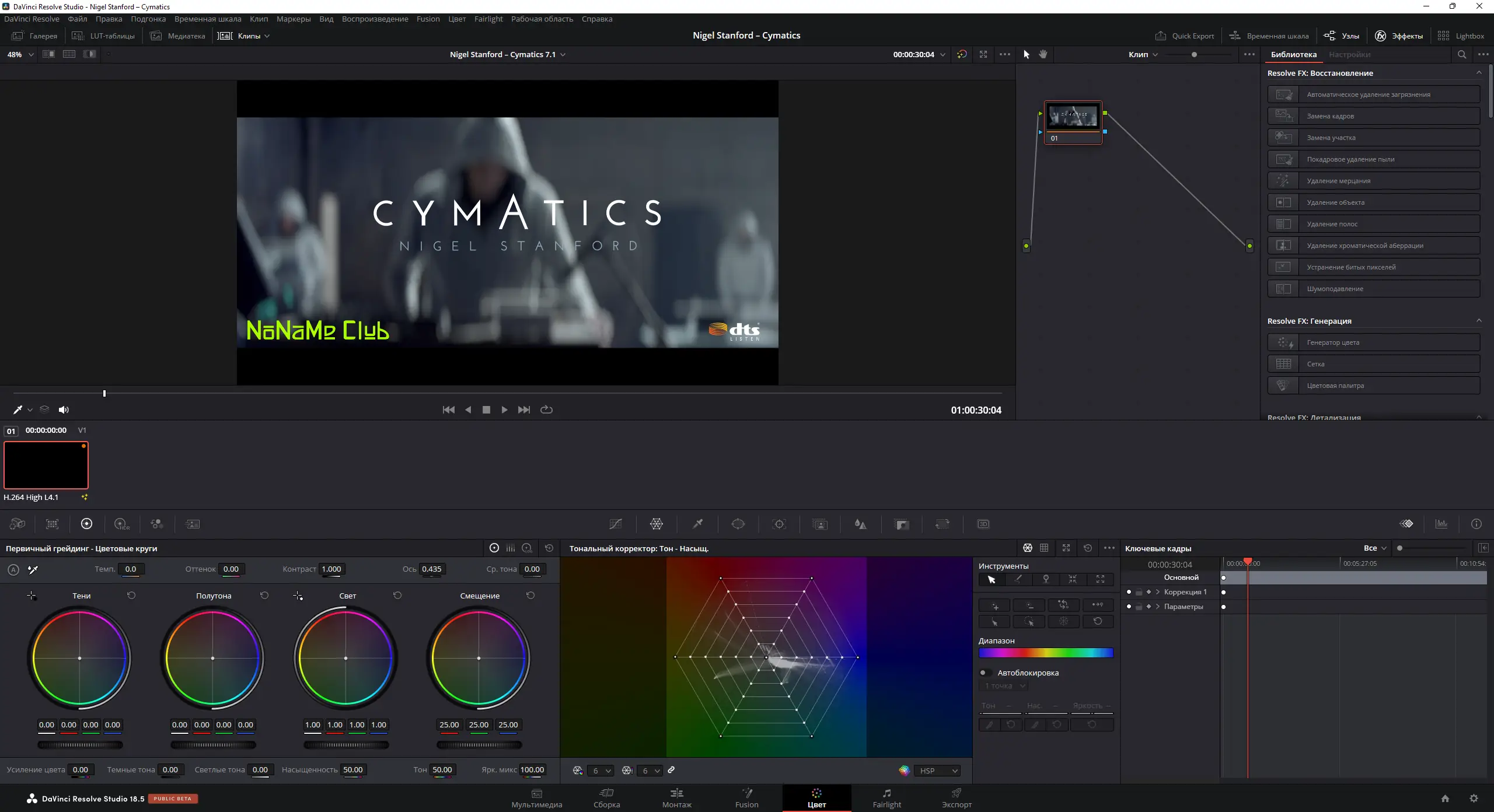Open the HDR color wheels palette

pos(121,524)
